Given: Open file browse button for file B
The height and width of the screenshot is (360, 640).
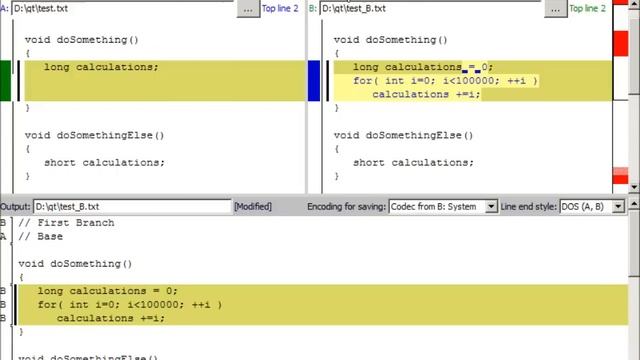Looking at the screenshot, I should point(556,9).
